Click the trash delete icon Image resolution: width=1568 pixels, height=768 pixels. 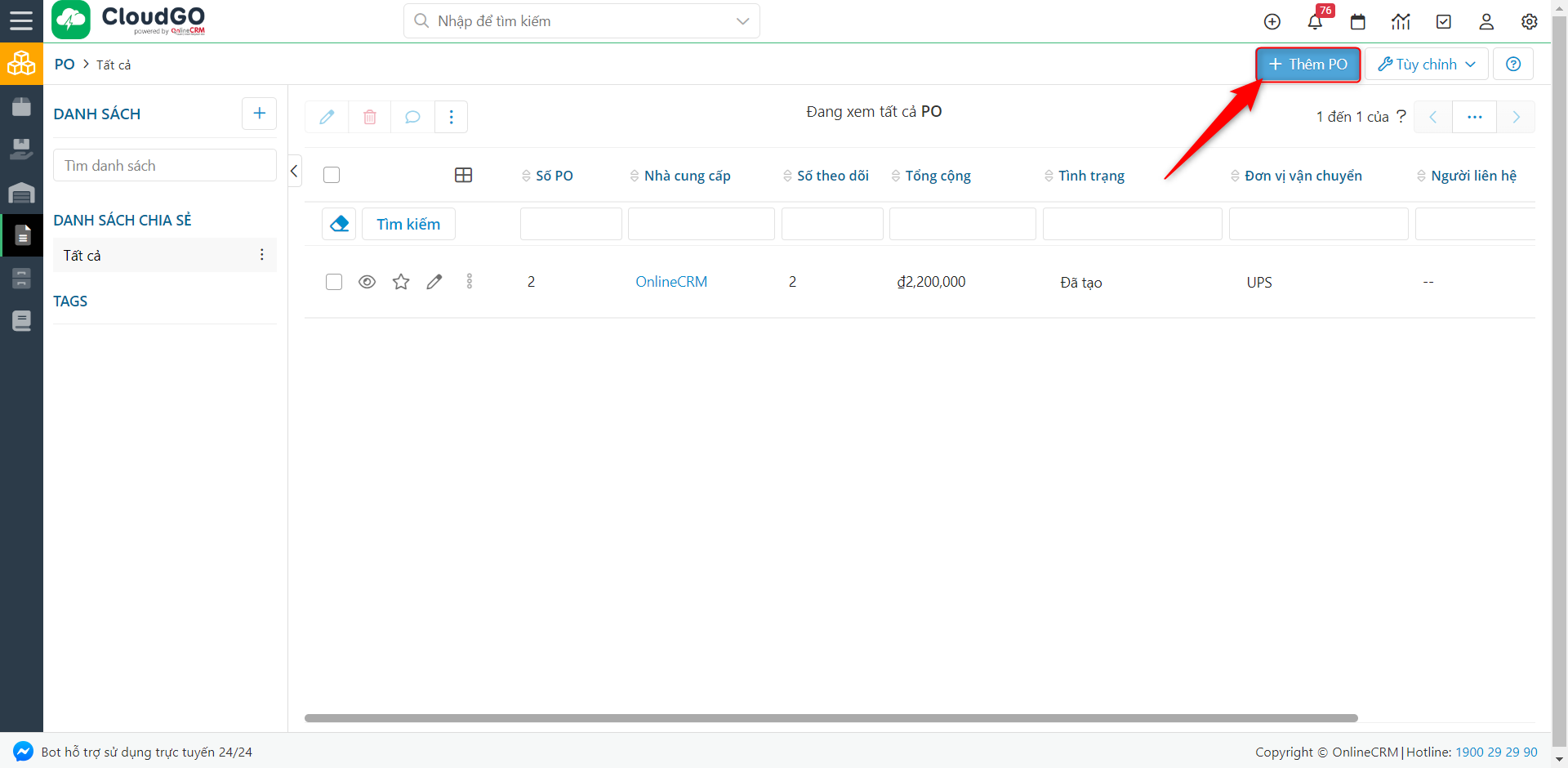(x=370, y=117)
